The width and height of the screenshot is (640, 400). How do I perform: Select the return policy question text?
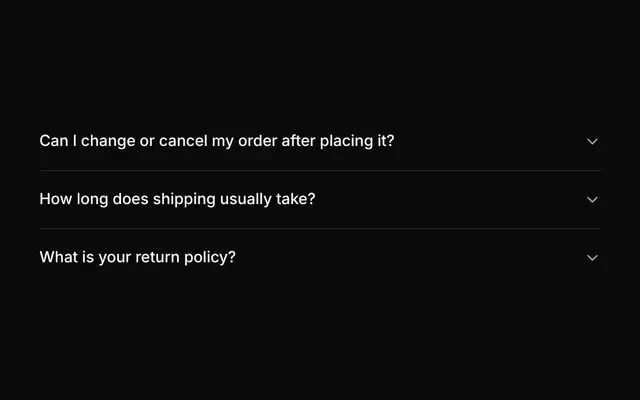point(138,258)
